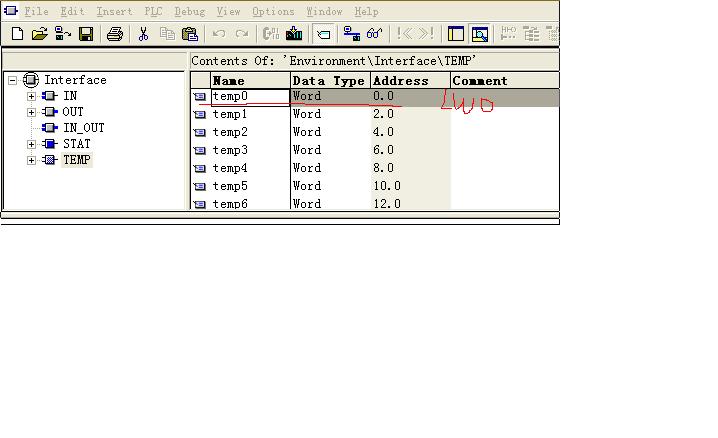718x438 pixels.
Task: Click the Change Module Identifier icon
Action: point(271,33)
